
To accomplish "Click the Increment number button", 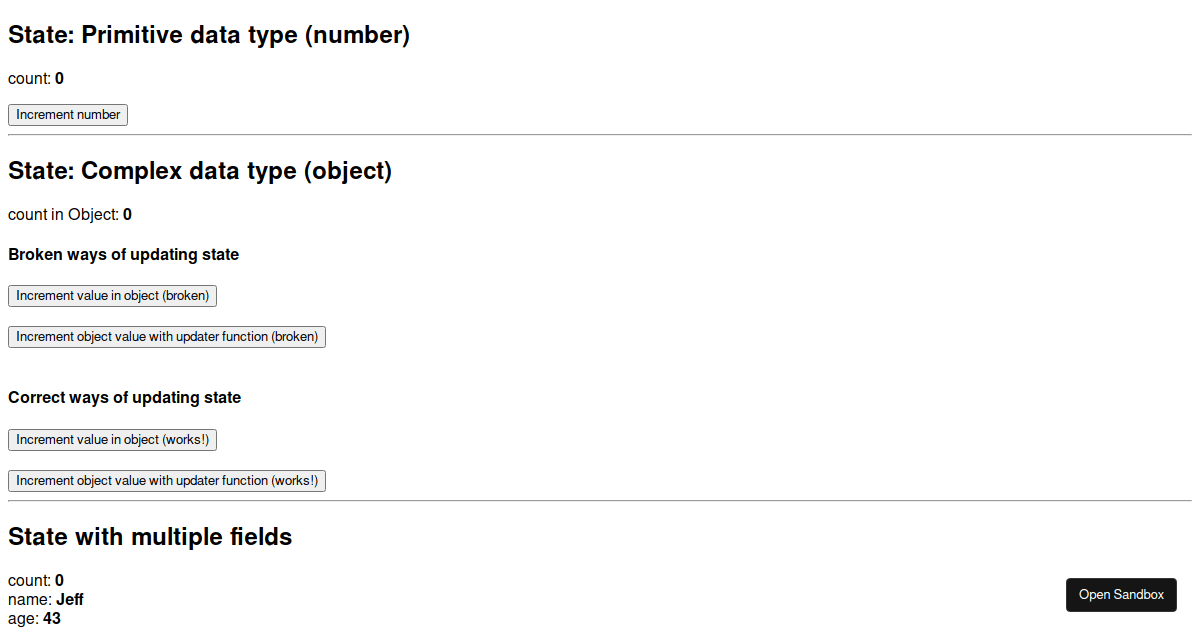I will point(68,115).
